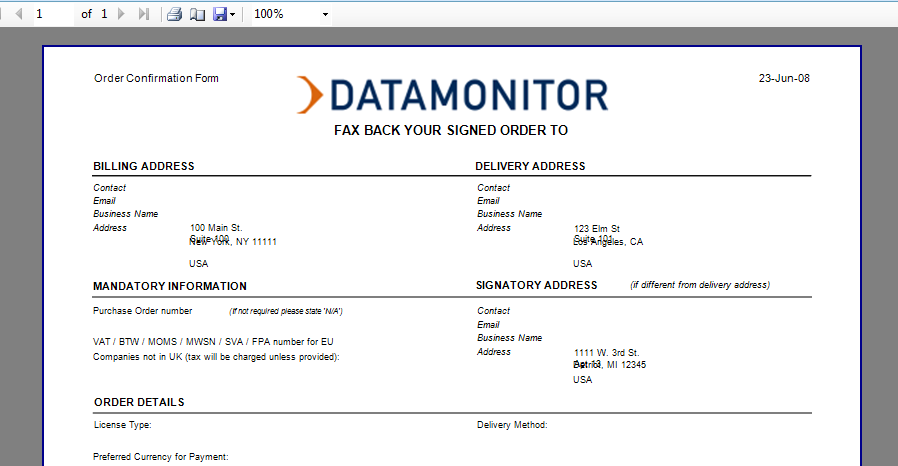This screenshot has height=466, width=898.
Task: Click the date '23-Jun-08'
Action: pos(784,78)
